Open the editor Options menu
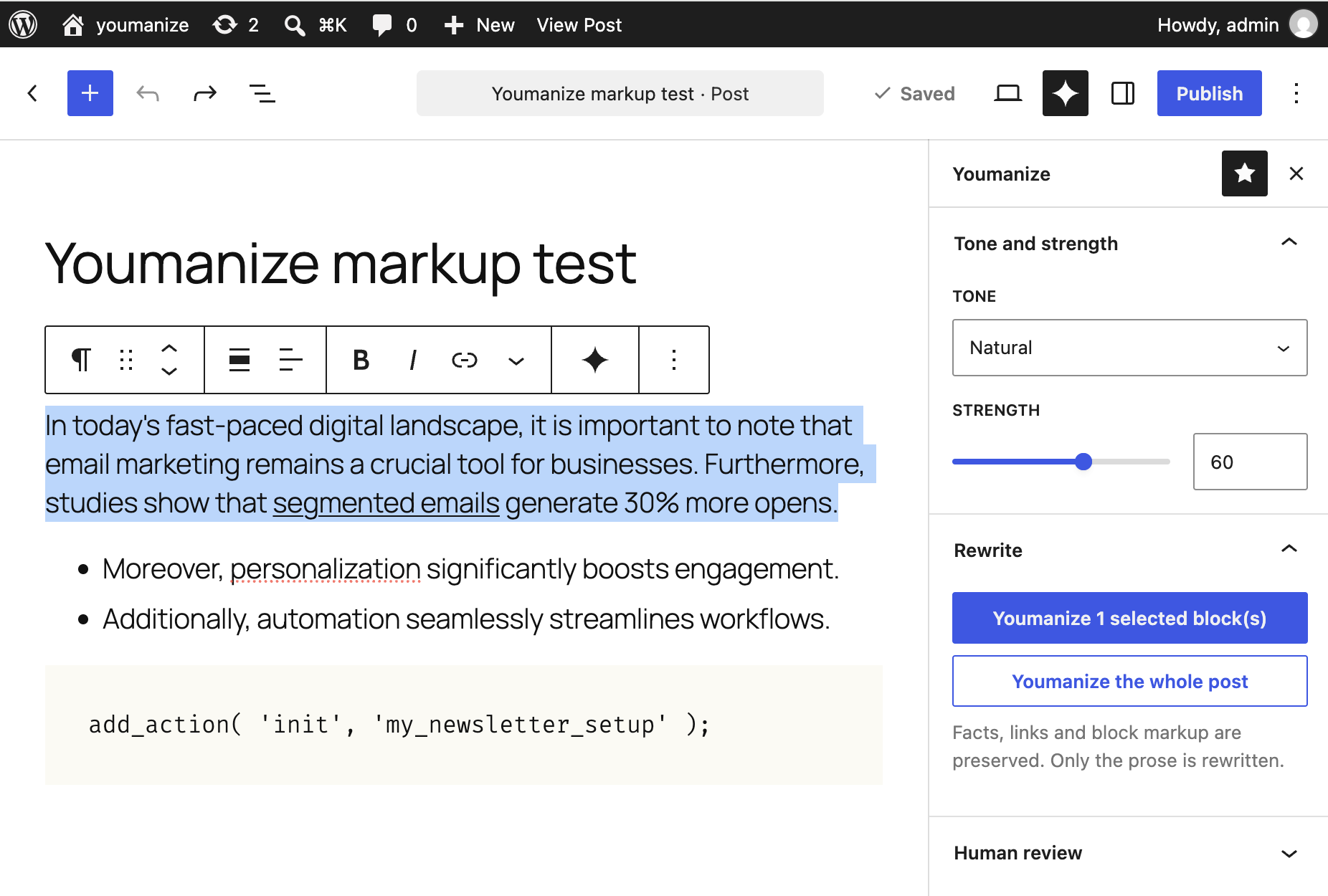Image resolution: width=1328 pixels, height=896 pixels. click(x=1296, y=93)
